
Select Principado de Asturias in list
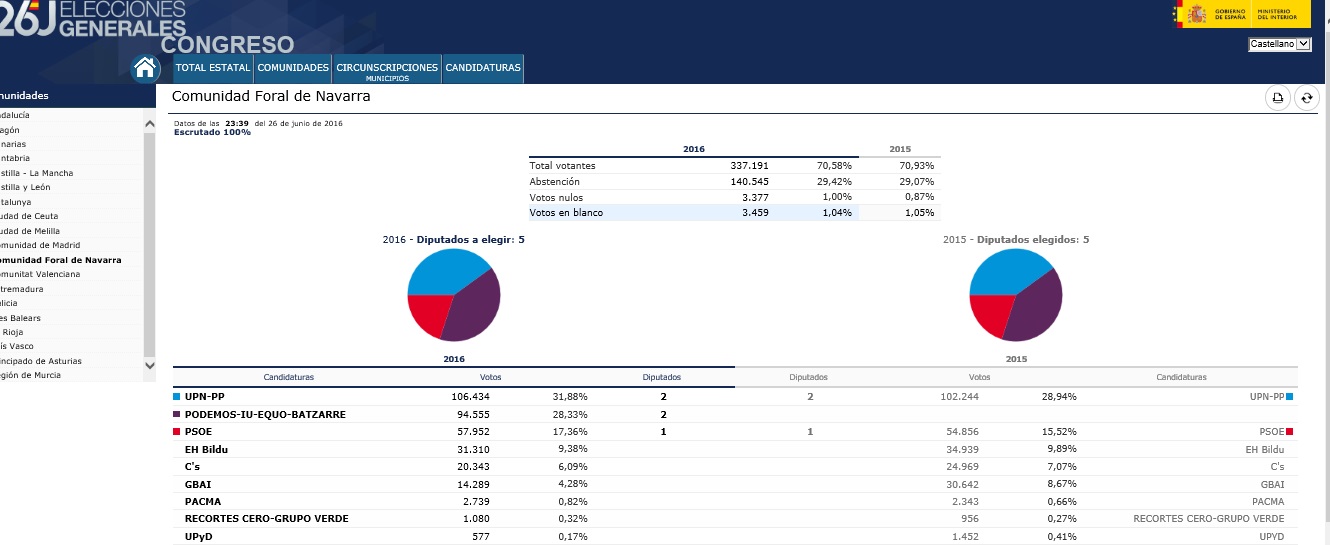[x=41, y=361]
